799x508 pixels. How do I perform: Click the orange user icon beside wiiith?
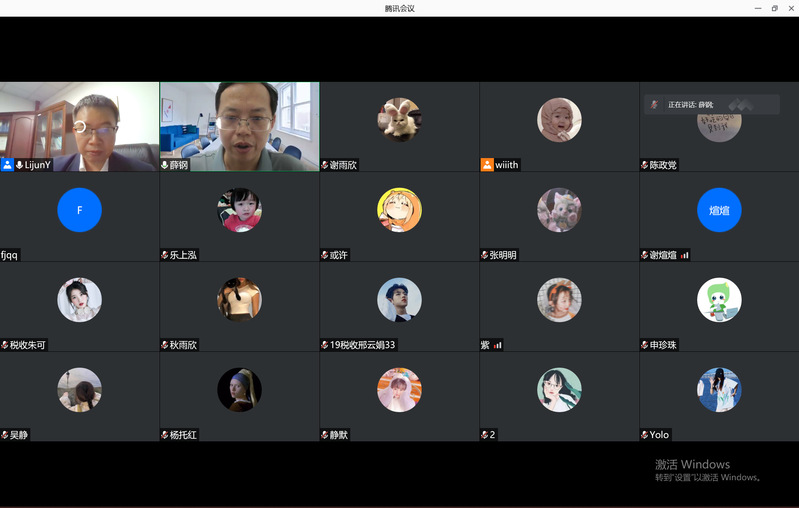click(x=487, y=165)
